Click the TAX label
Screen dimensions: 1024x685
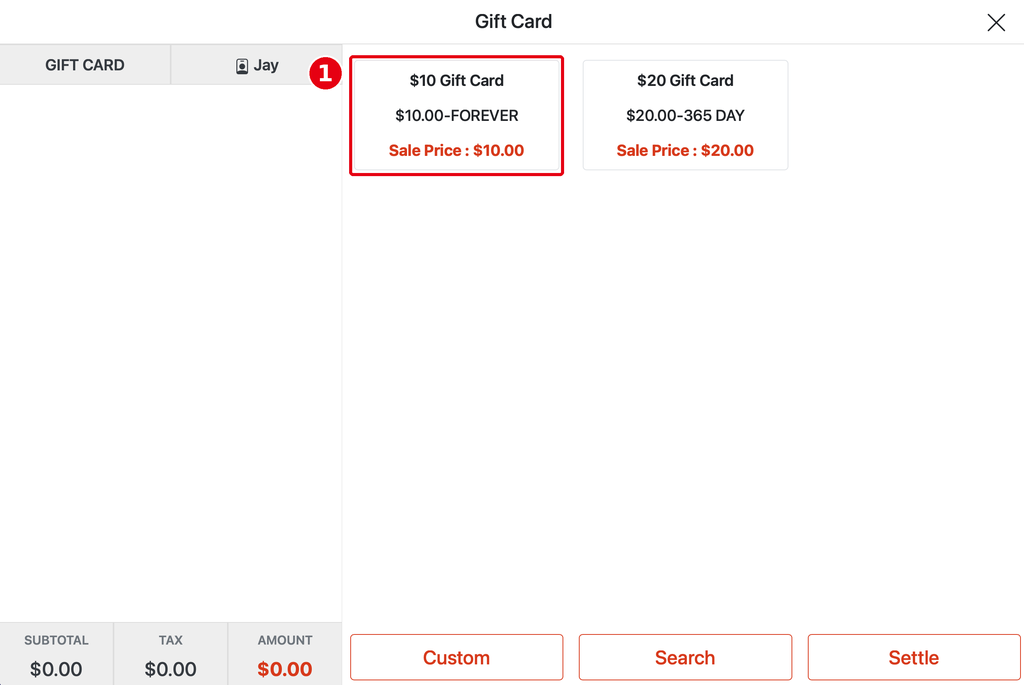click(x=170, y=641)
